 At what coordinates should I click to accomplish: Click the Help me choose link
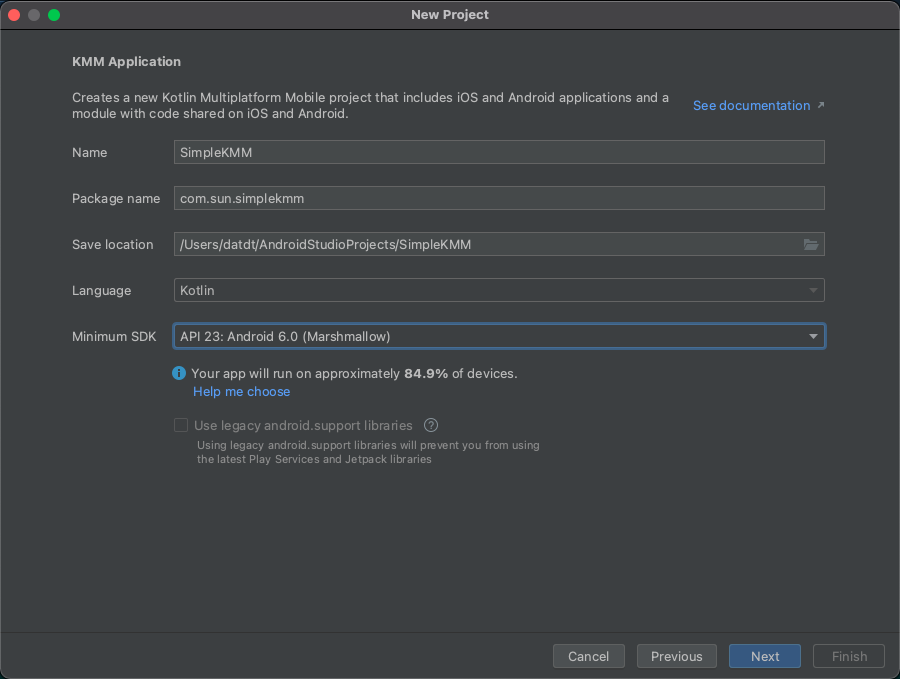(x=241, y=392)
